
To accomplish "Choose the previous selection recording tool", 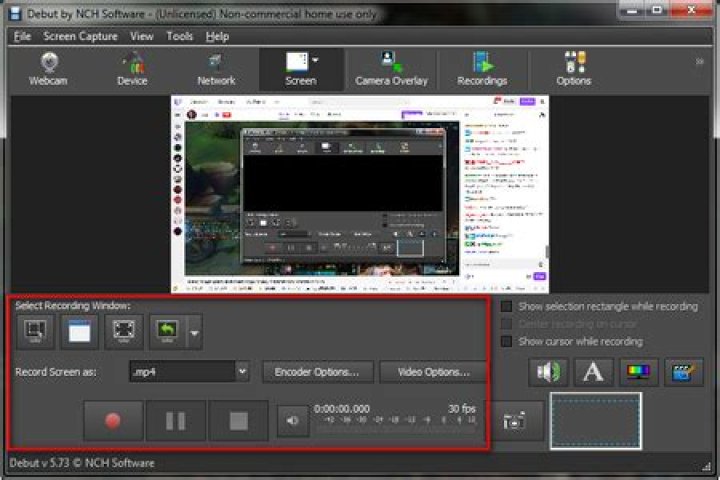I will coord(168,332).
